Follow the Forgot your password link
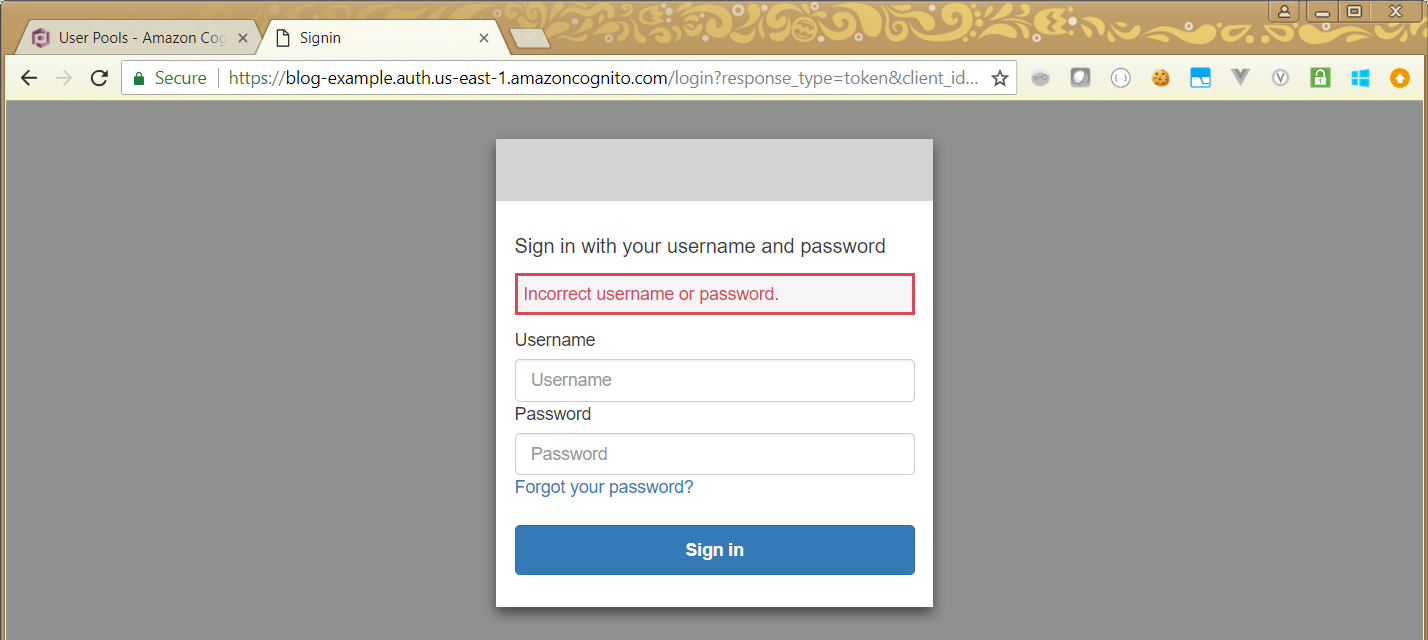Screen dimensions: 1428x640 click(x=604, y=487)
